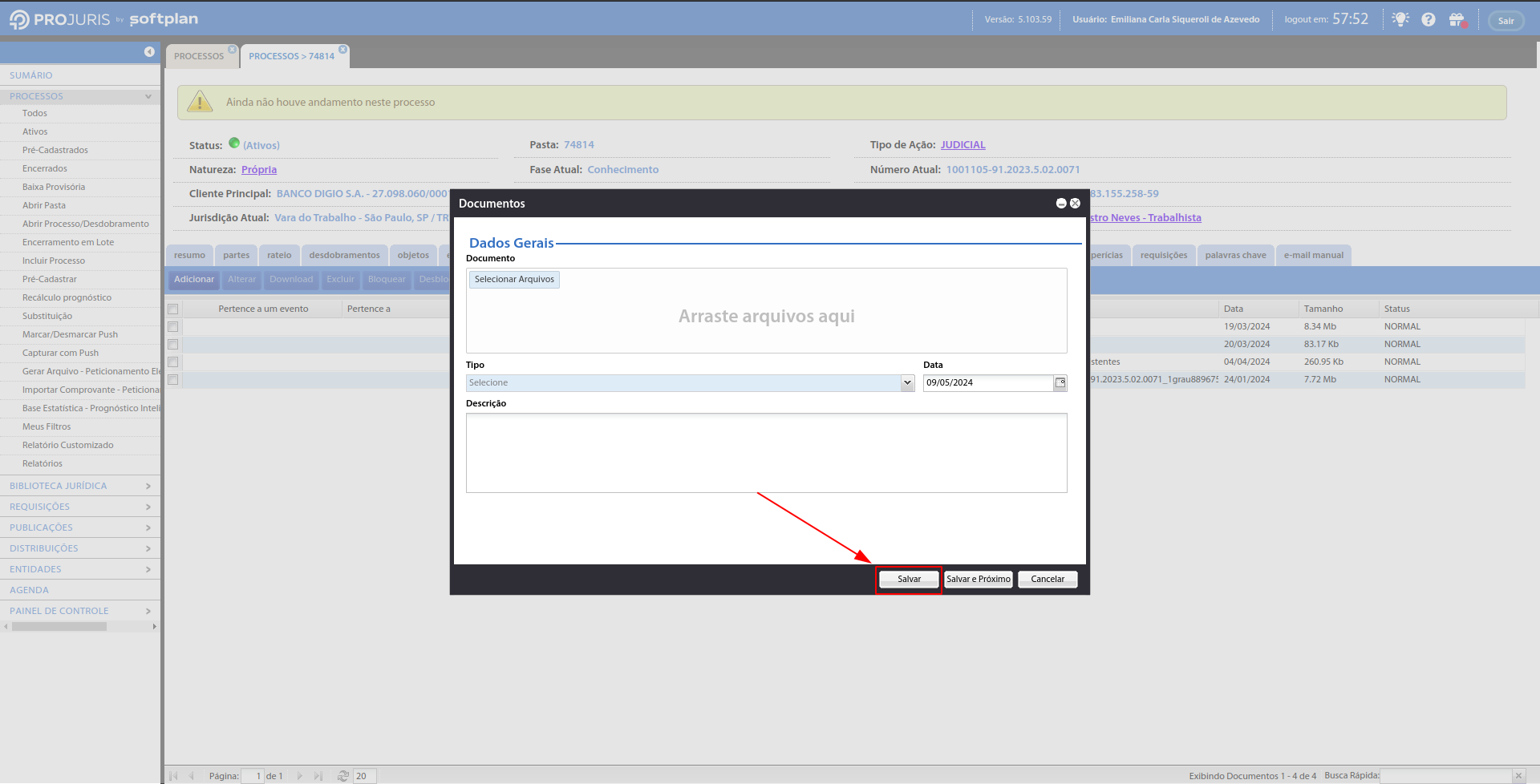The height and width of the screenshot is (784, 1540).
Task: Open the palavras chave tab
Action: coord(1235,256)
